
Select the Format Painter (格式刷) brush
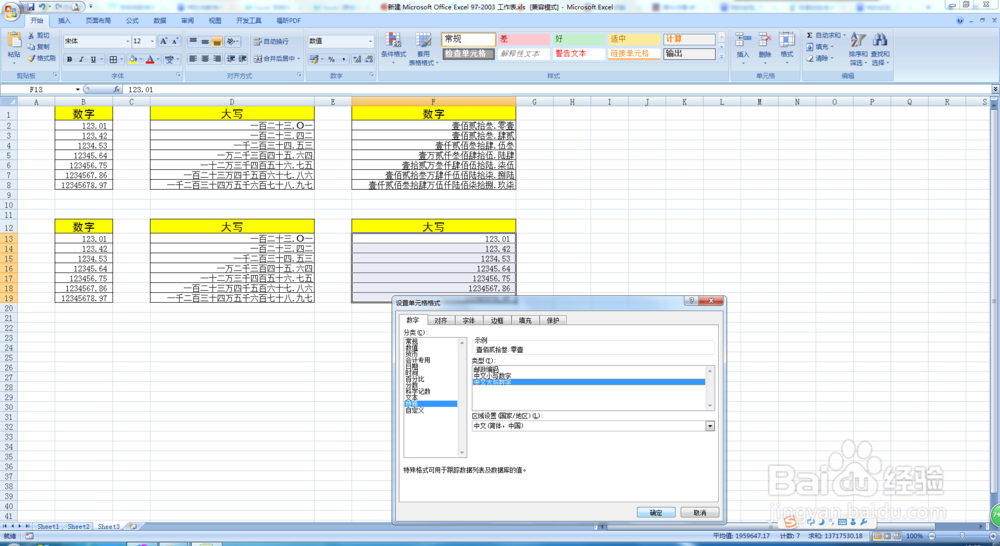coord(31,58)
